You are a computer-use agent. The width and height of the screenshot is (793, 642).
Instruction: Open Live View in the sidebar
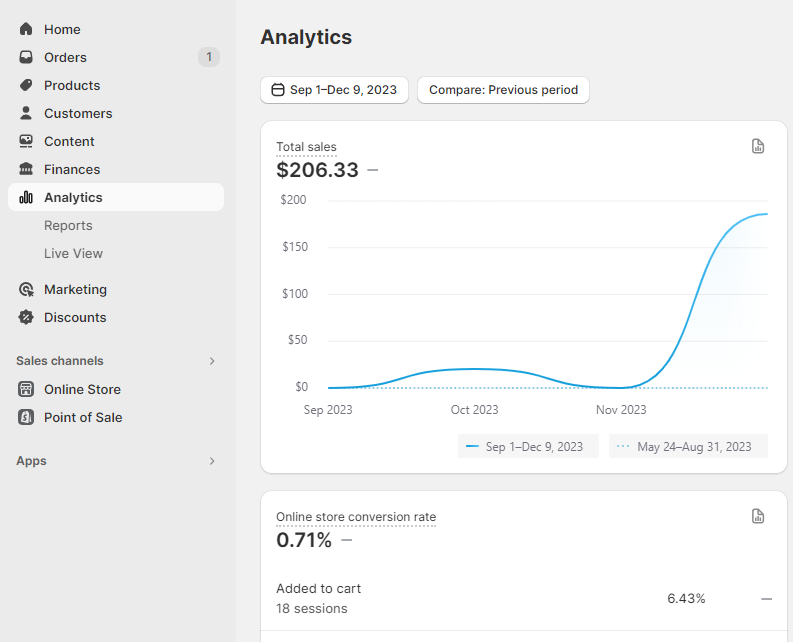coord(73,253)
